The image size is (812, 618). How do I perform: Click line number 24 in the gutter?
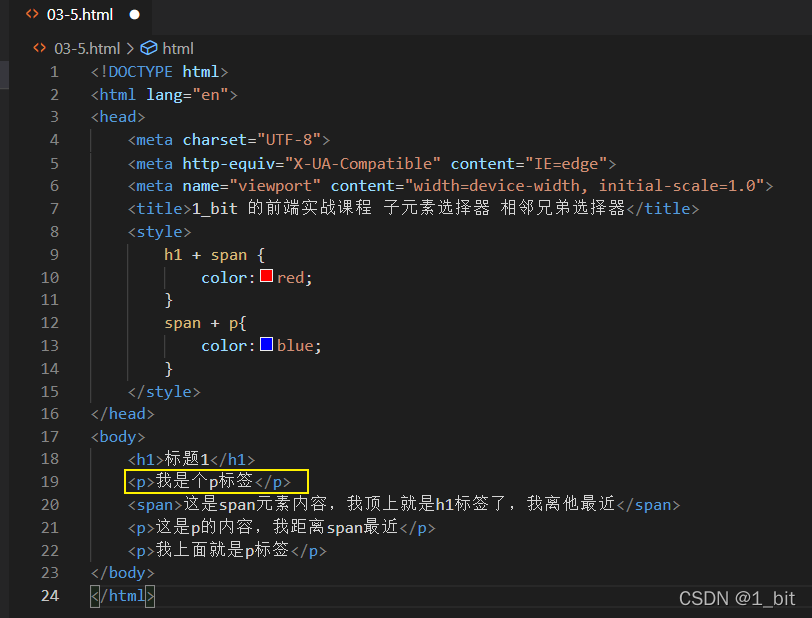tap(50, 596)
